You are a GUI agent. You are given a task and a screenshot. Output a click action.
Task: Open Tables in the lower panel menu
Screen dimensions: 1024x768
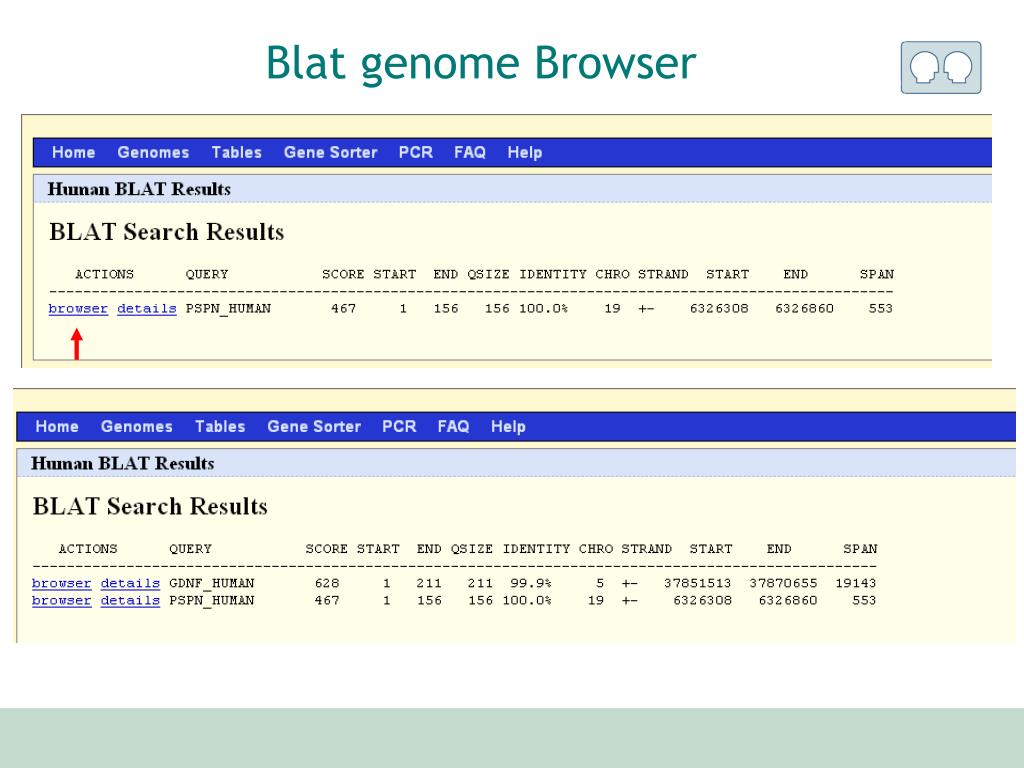220,426
